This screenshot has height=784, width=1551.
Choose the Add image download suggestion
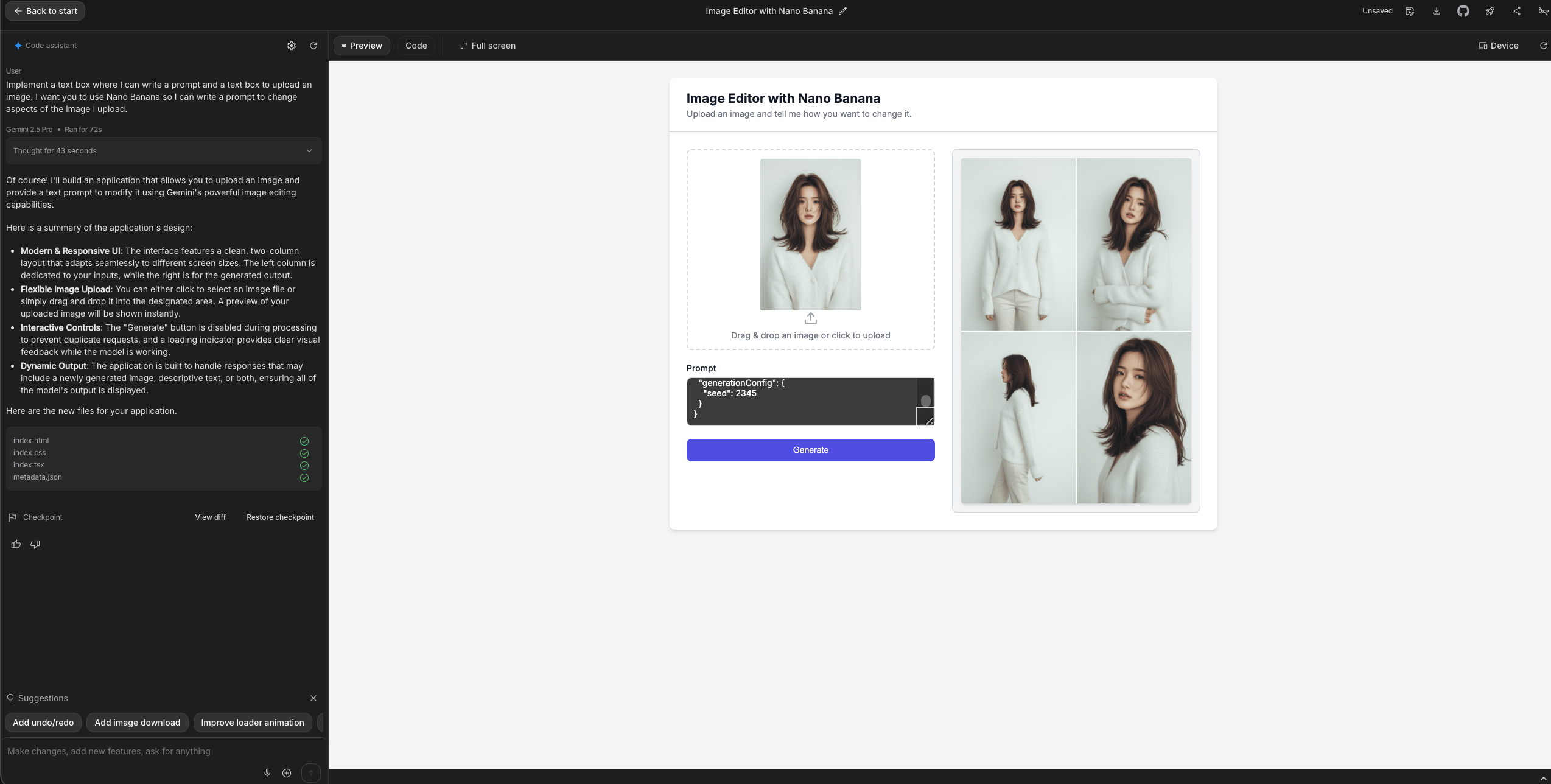(138, 723)
